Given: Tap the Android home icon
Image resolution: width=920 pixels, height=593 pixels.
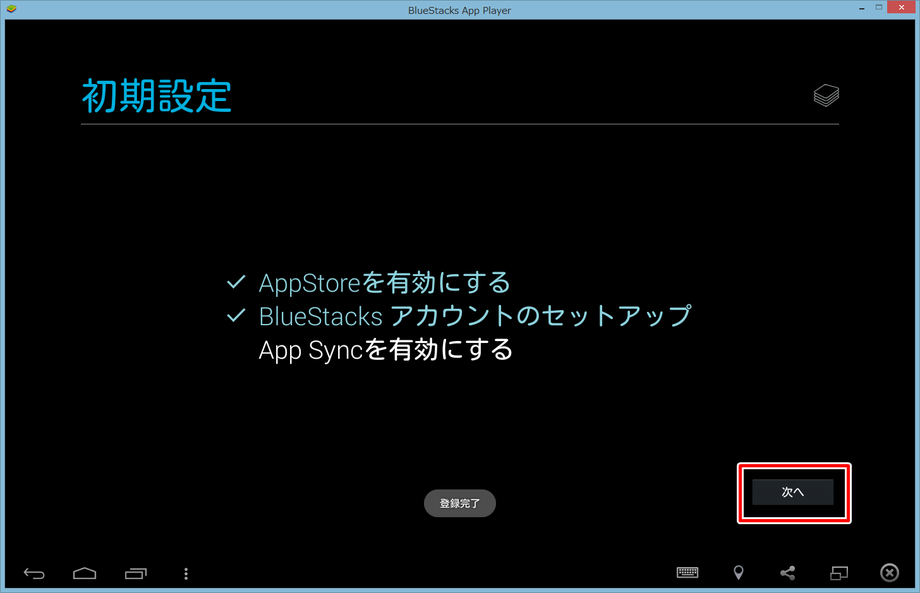Looking at the screenshot, I should click(85, 573).
